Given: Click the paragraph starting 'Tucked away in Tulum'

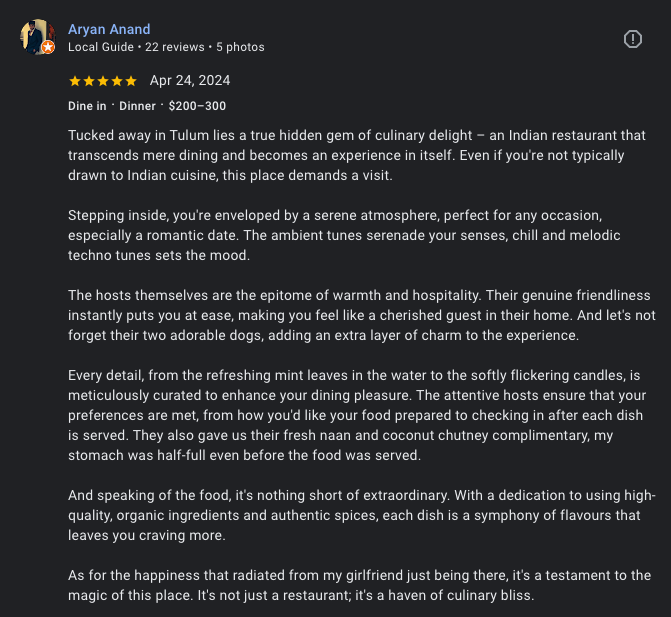Looking at the screenshot, I should tap(357, 156).
